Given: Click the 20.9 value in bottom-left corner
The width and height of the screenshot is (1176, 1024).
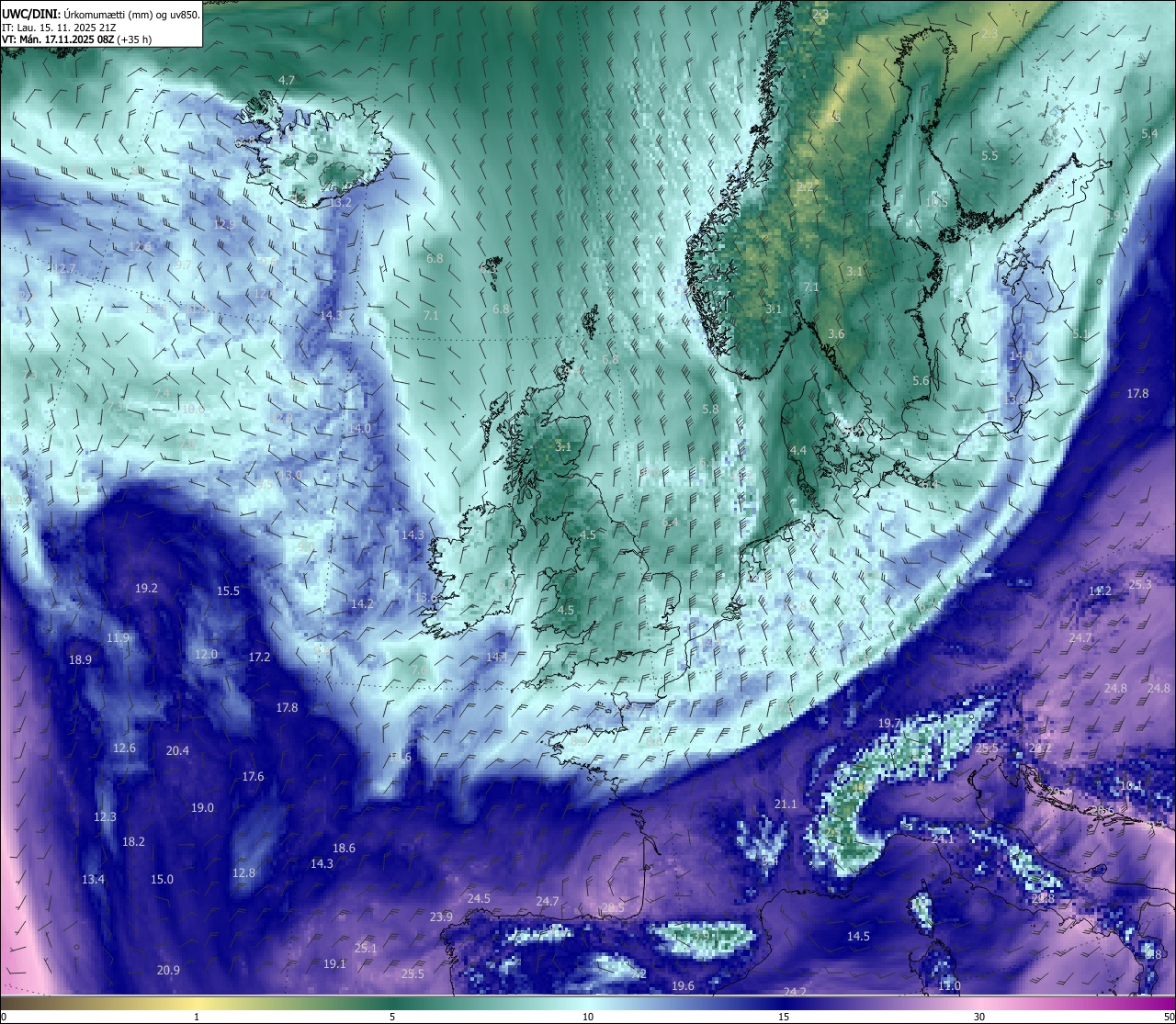Looking at the screenshot, I should [168, 971].
